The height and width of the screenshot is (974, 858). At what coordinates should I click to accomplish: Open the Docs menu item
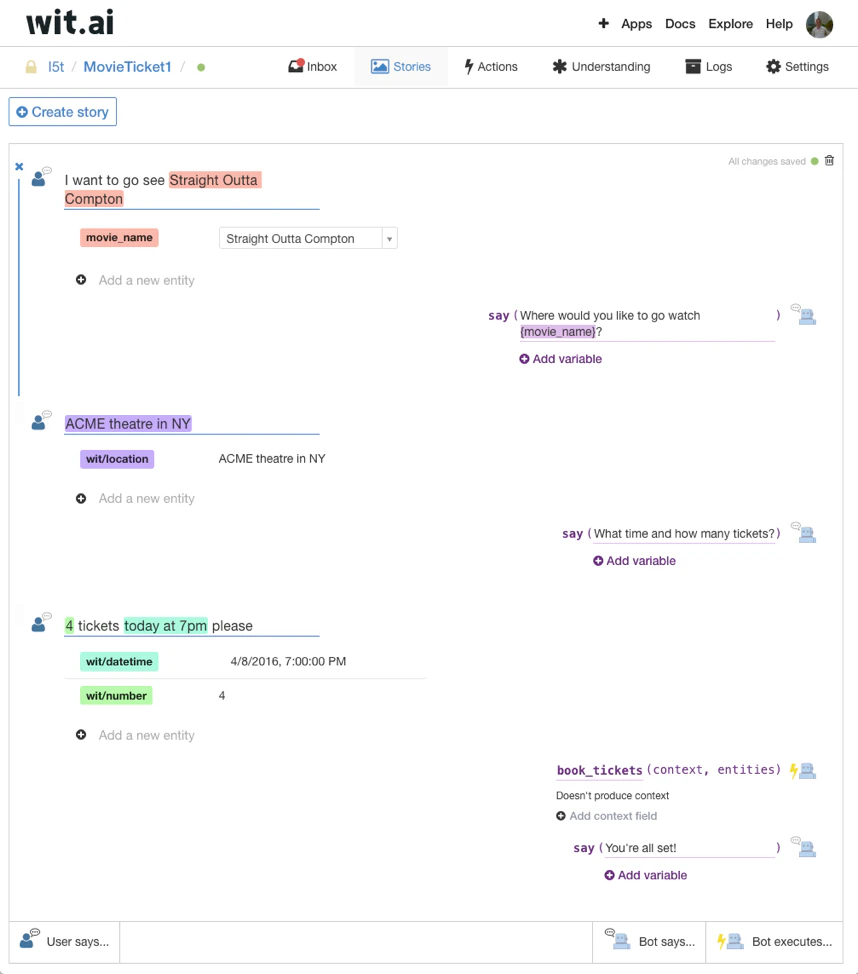tap(680, 24)
